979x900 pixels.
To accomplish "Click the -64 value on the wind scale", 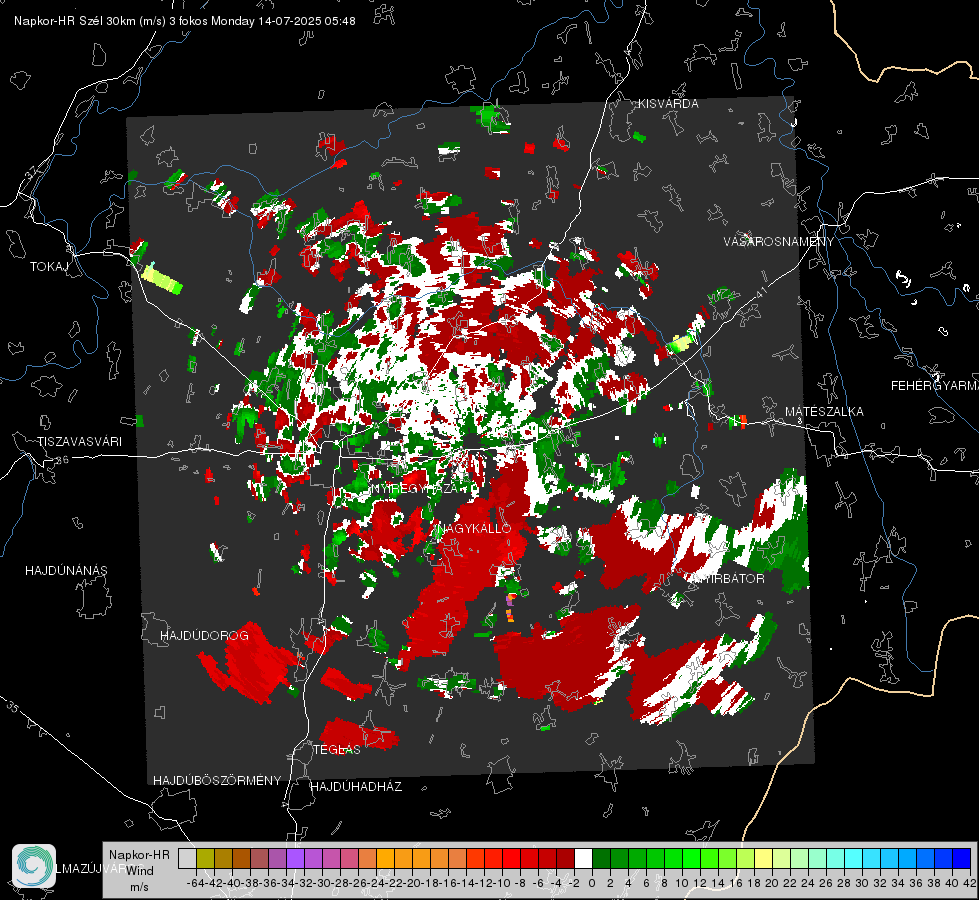I will pos(196,883).
